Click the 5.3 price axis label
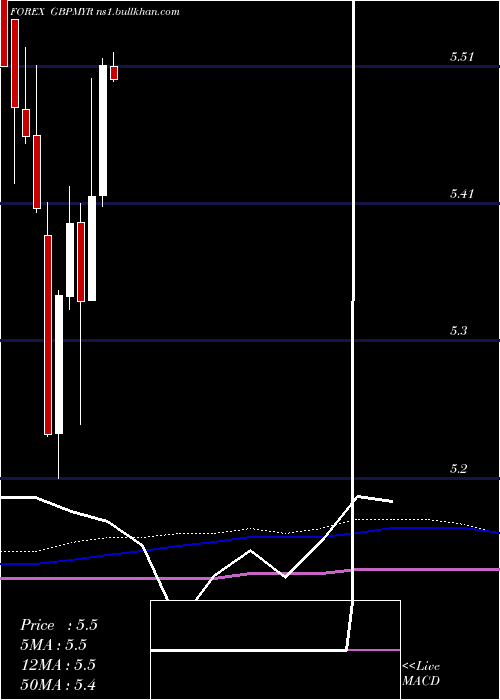500x700 pixels. (458, 331)
